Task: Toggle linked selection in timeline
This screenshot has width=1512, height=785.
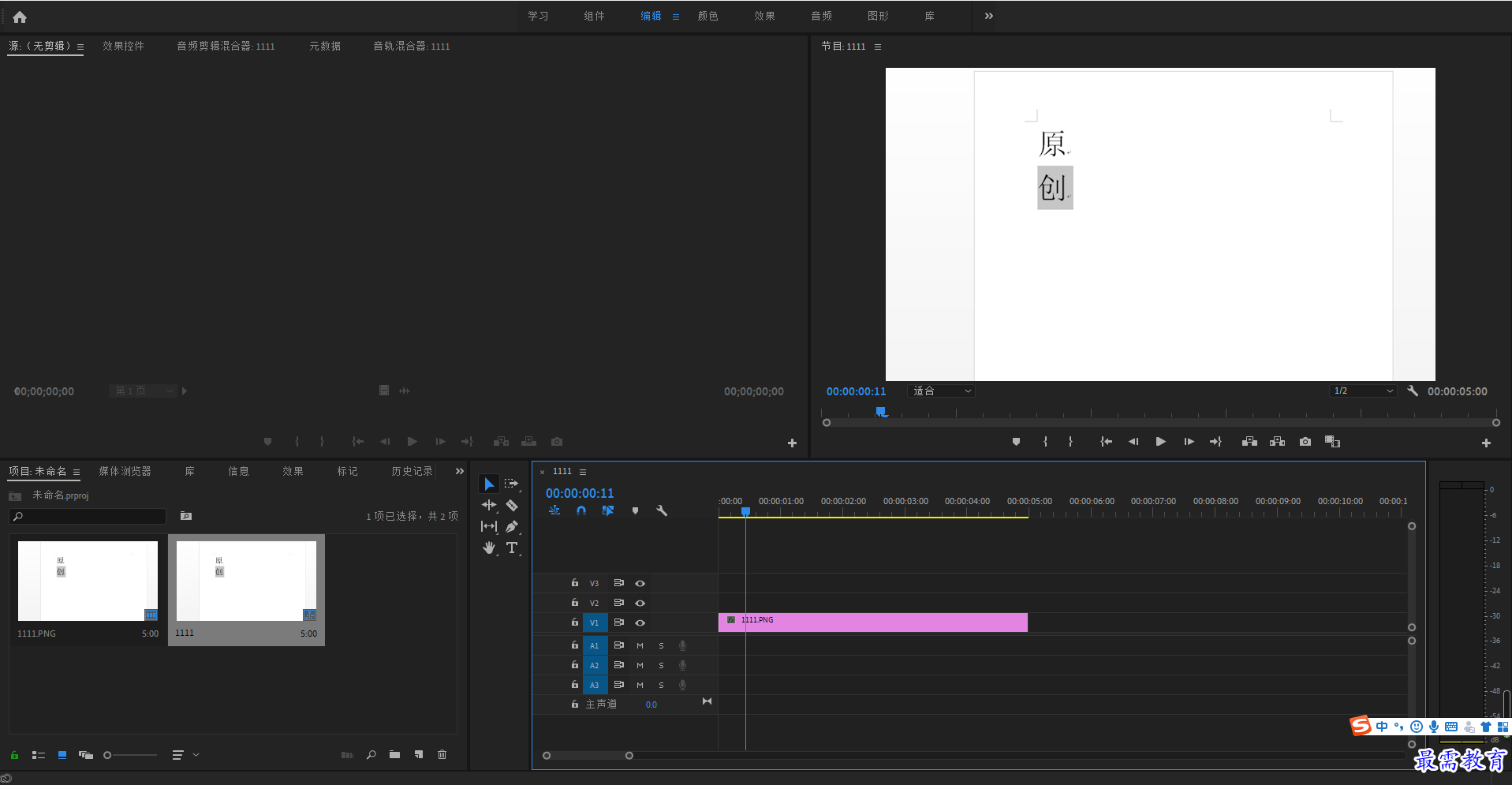Action: coord(608,511)
